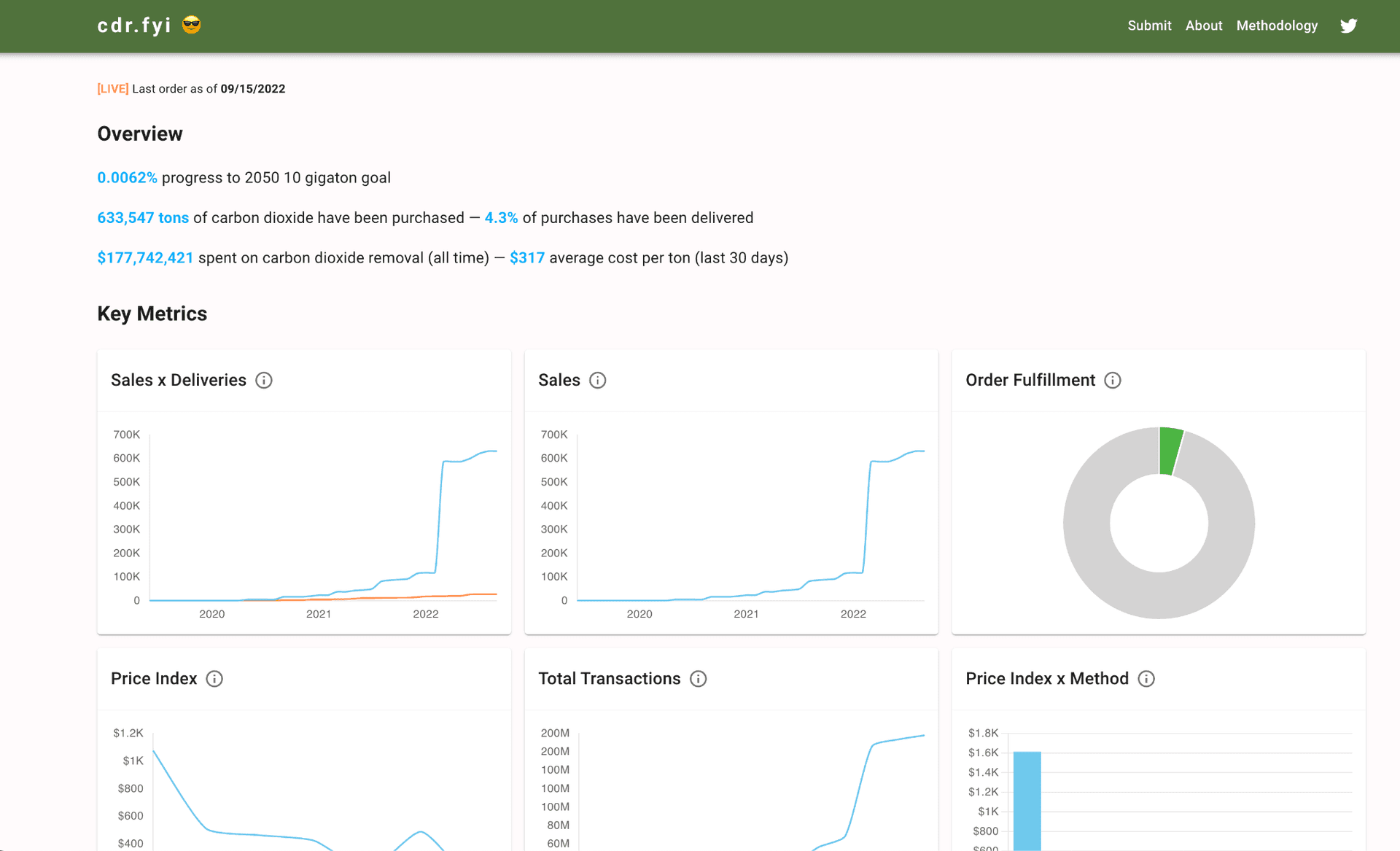Show info icon next to Sales heading
Image resolution: width=1400 pixels, height=851 pixels.
(597, 380)
